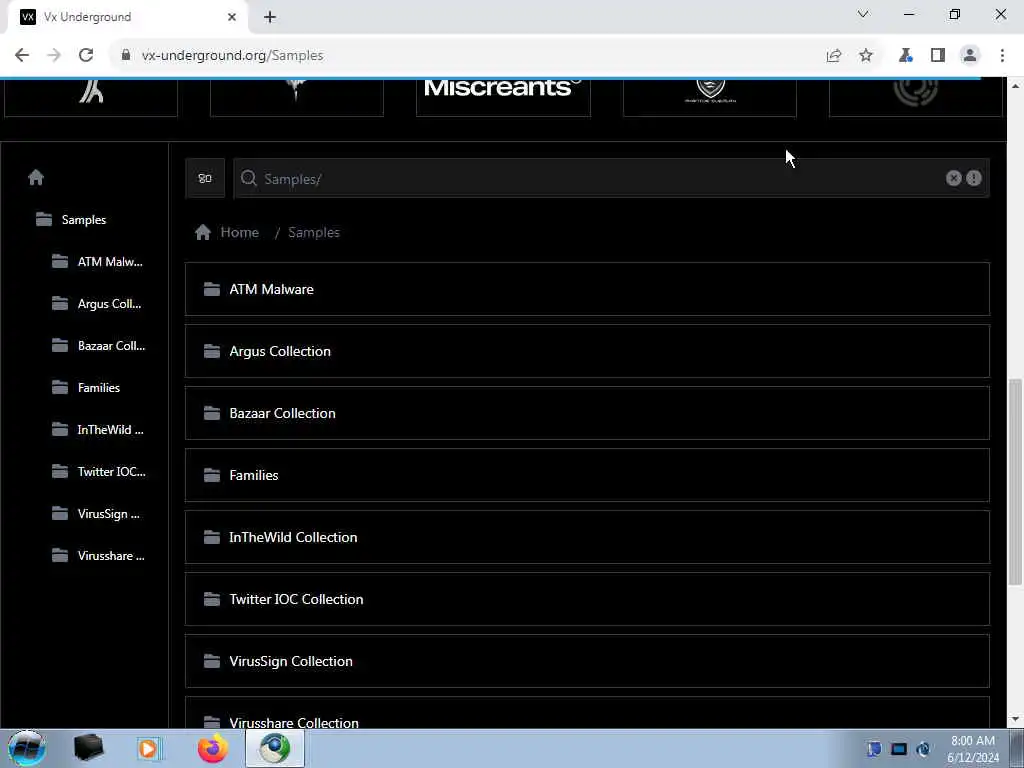Select InTheWild folder in sidebar
This screenshot has height=768, width=1024.
(x=97, y=430)
